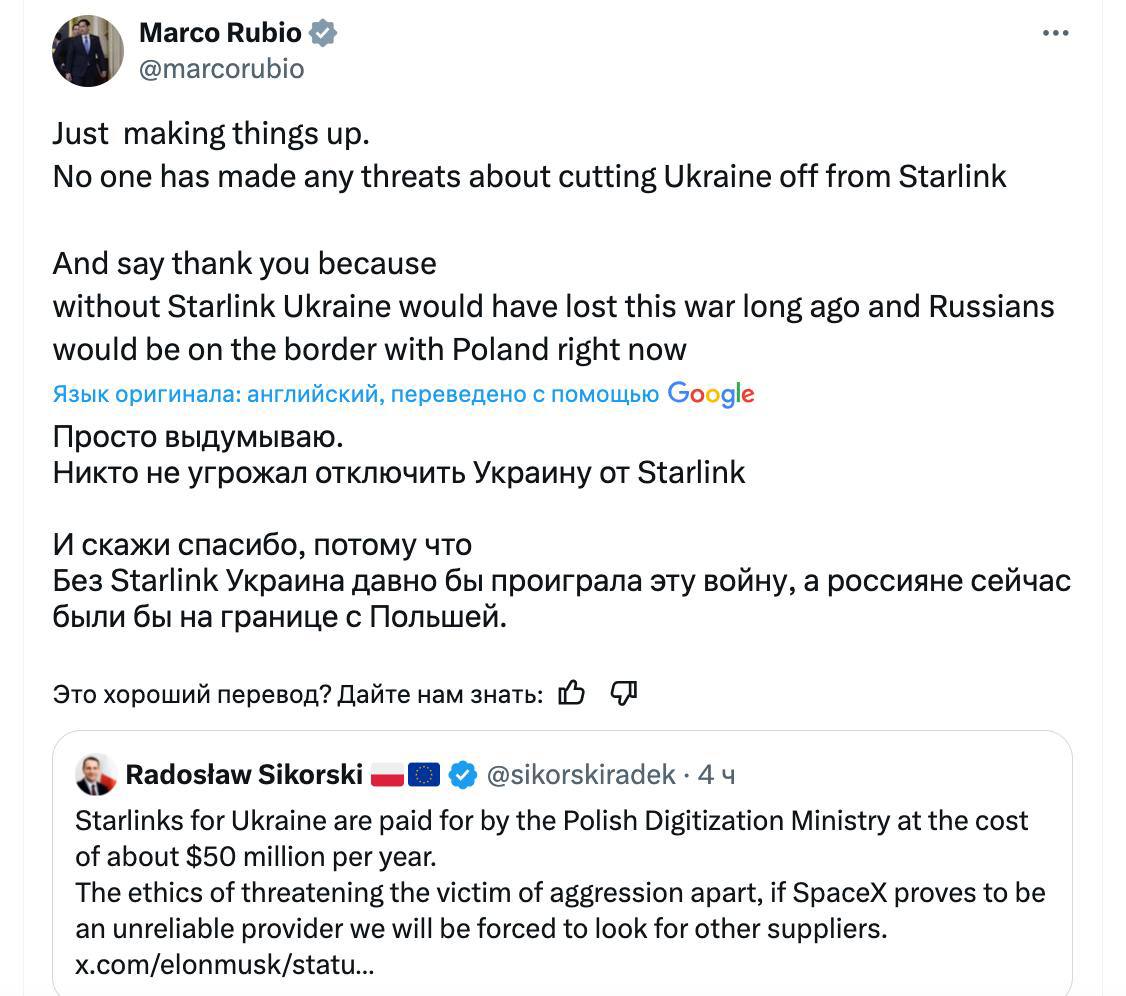
Task: Rate translation with thumbs down icon
Action: 624,692
